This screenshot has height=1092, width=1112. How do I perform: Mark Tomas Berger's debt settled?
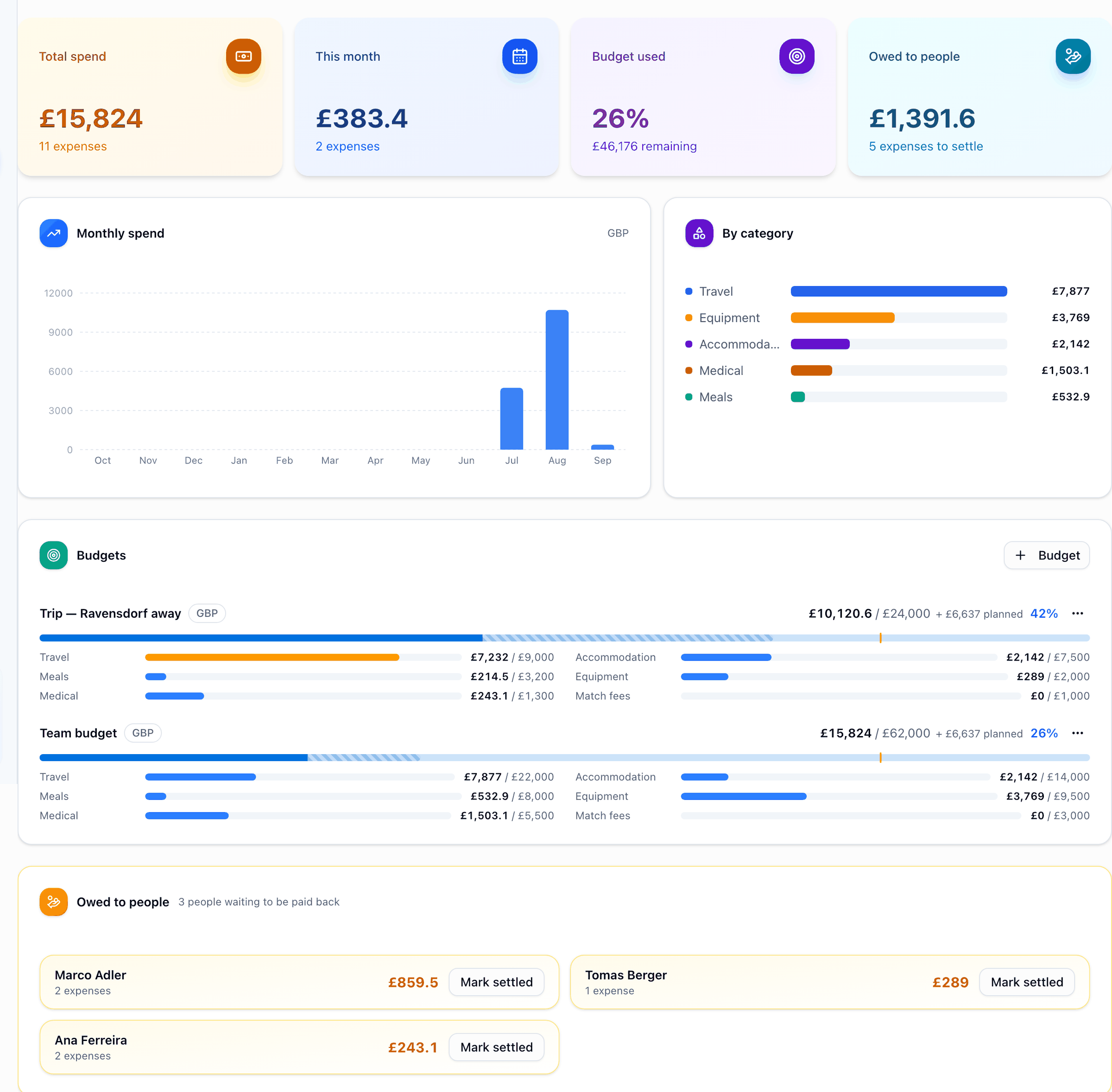[1027, 983]
